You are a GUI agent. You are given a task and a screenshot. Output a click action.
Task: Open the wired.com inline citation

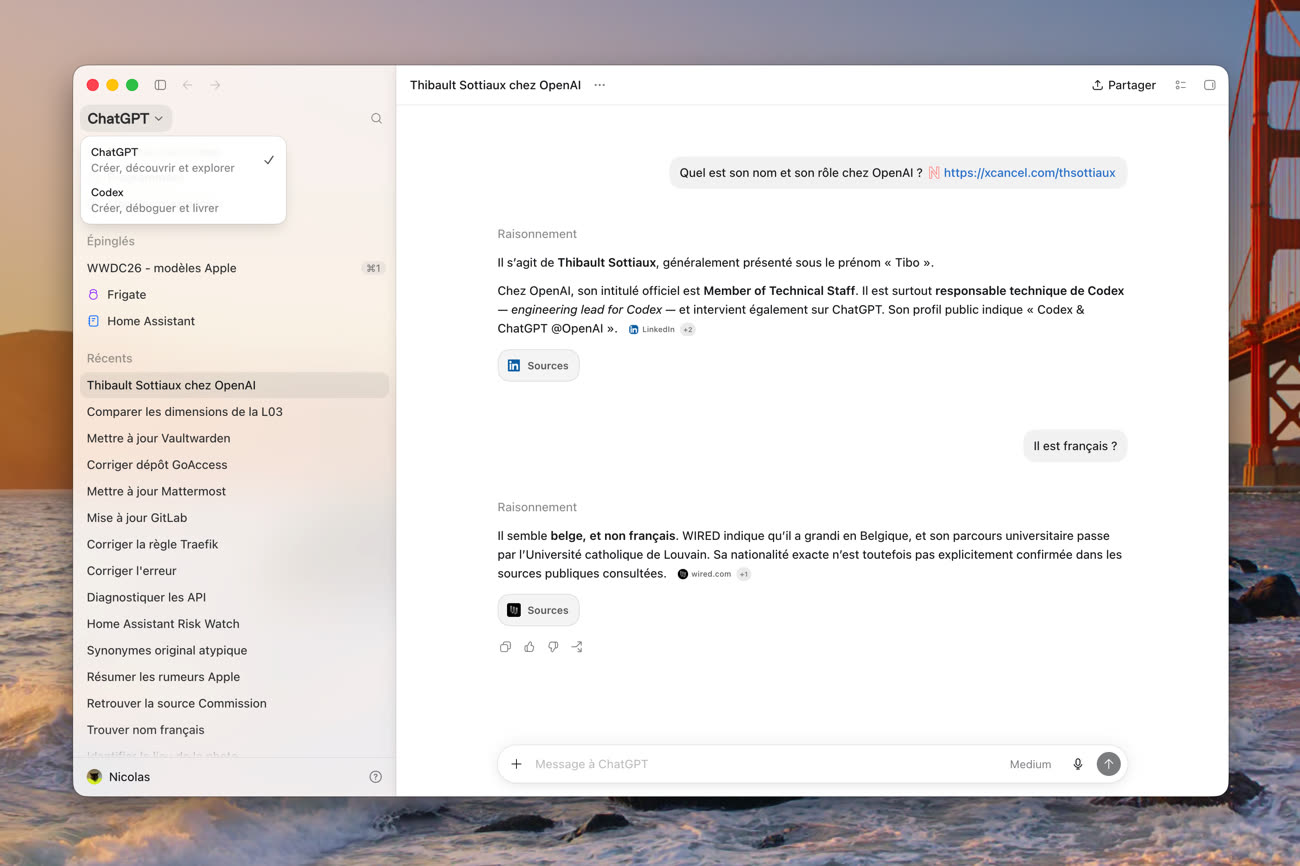pyautogui.click(x=704, y=574)
